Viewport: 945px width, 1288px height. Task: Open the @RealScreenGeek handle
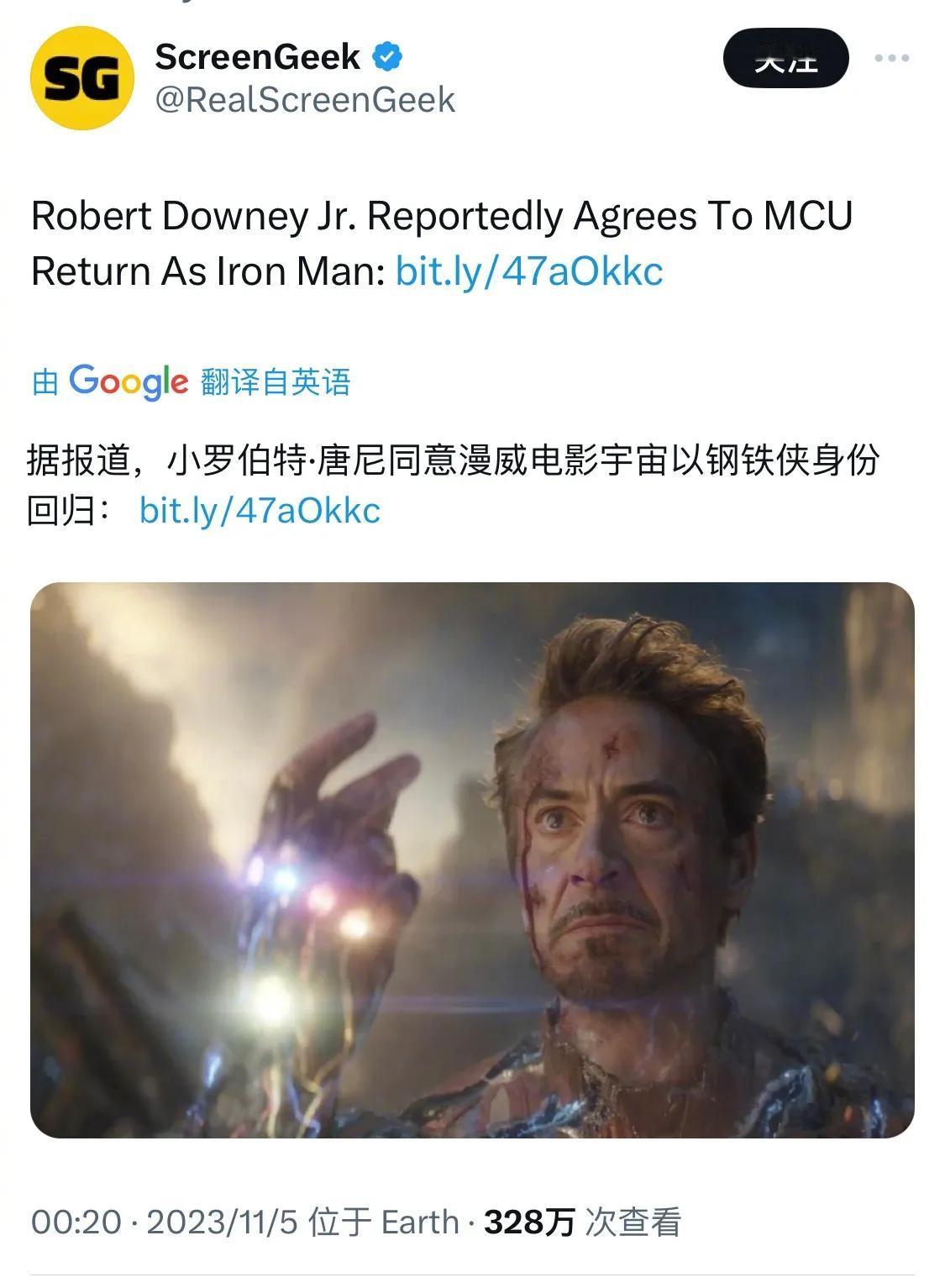pyautogui.click(x=306, y=100)
